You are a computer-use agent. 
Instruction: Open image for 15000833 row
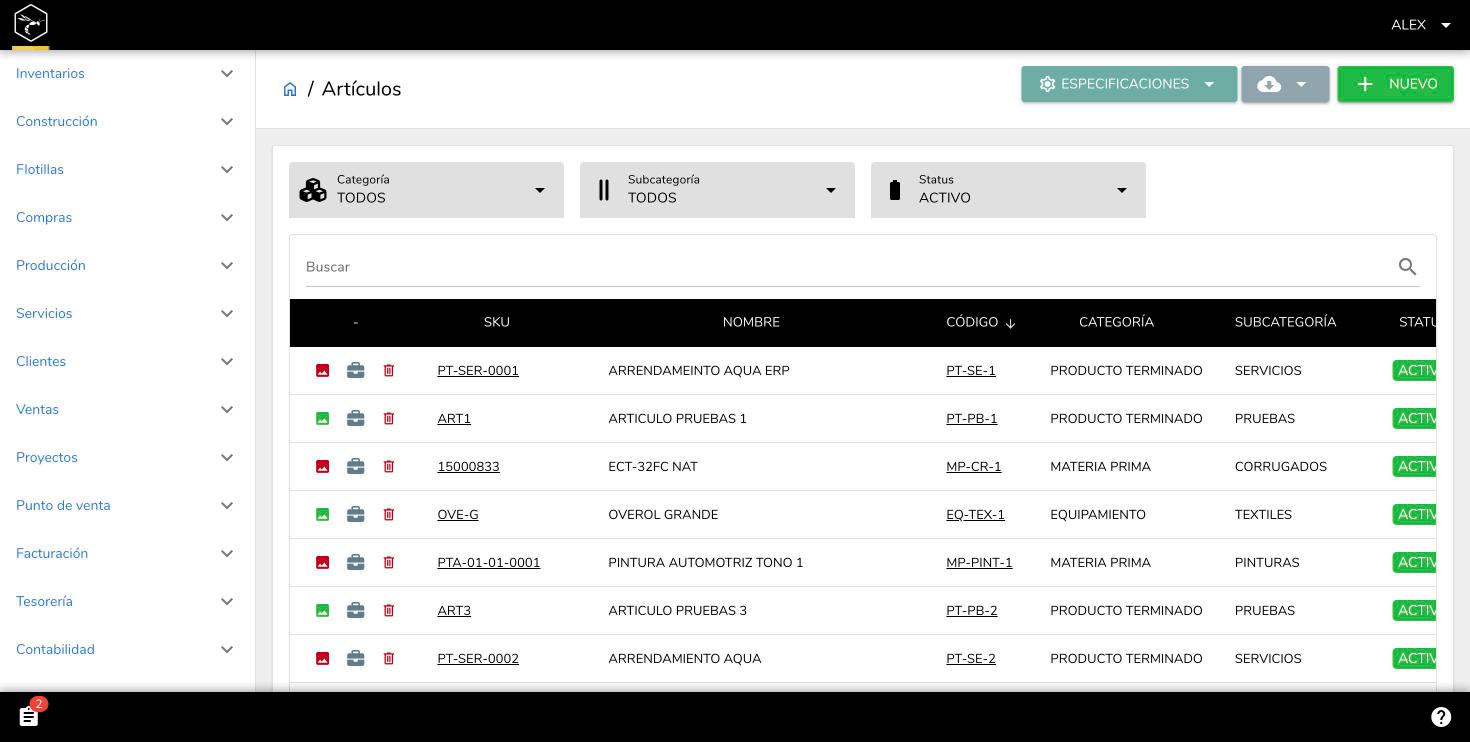[x=322, y=467]
